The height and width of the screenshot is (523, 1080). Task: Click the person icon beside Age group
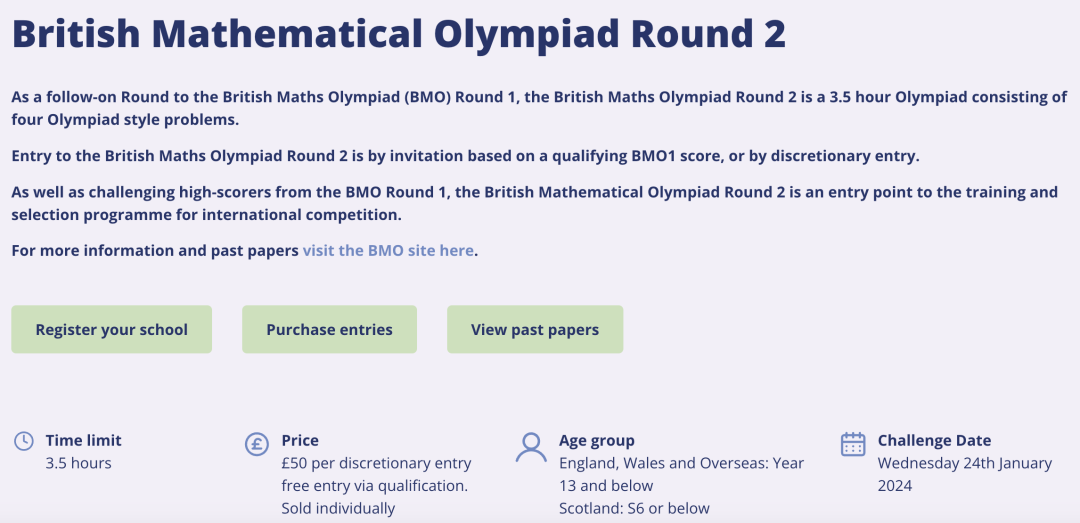pos(531,447)
